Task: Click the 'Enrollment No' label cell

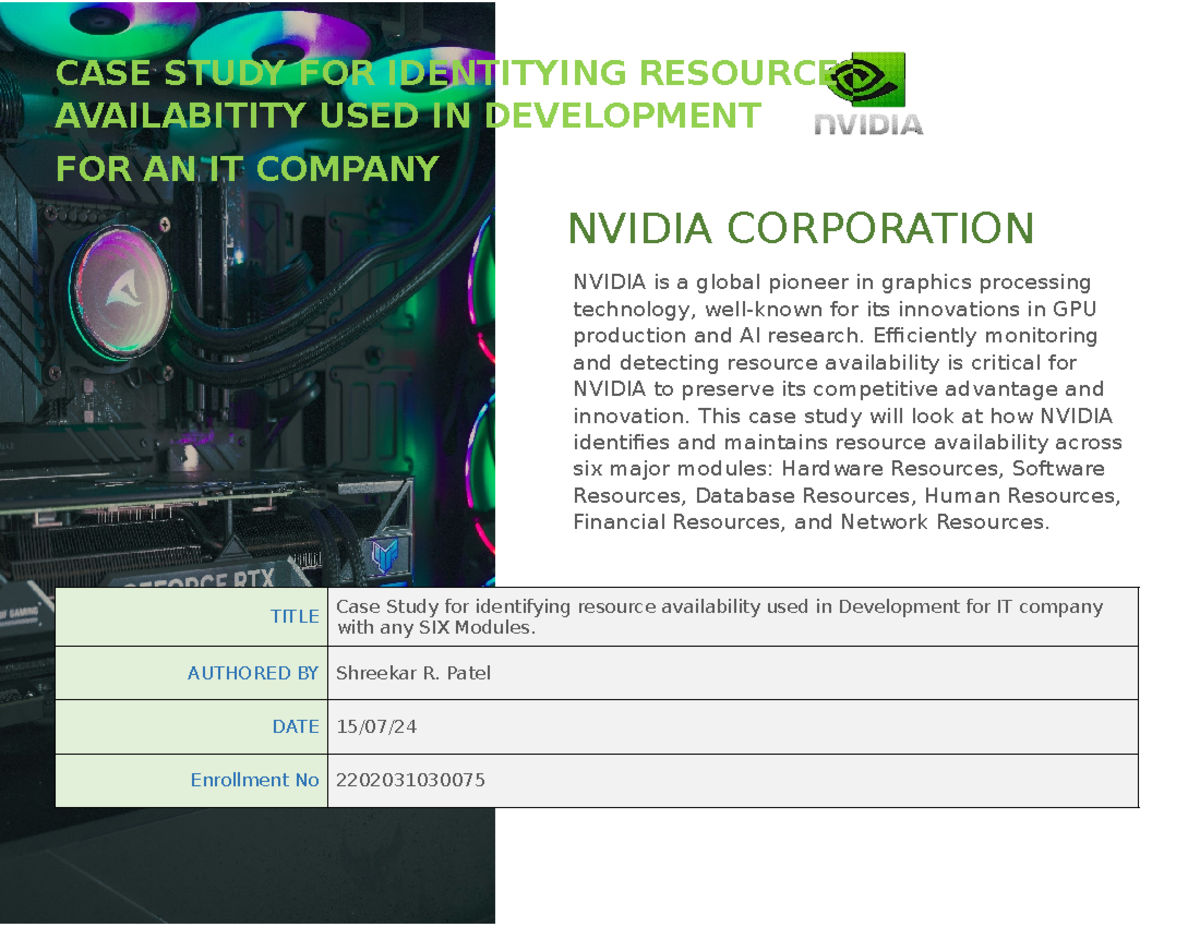Action: 191,780
